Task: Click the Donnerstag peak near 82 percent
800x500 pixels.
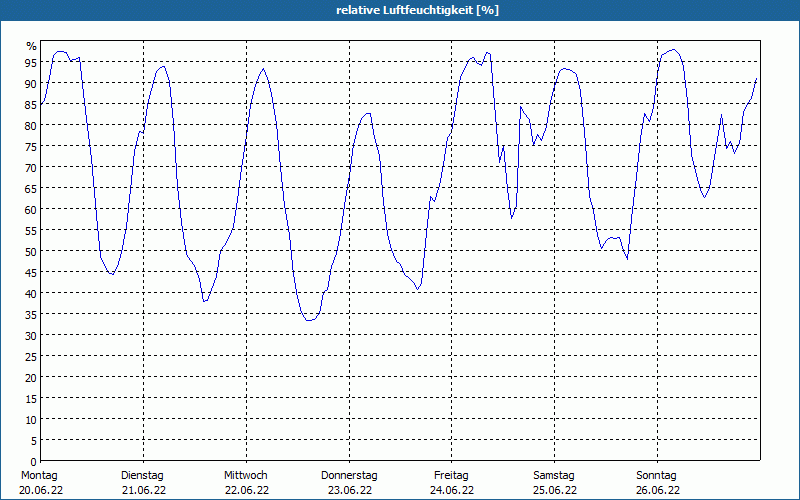Action: click(x=368, y=113)
